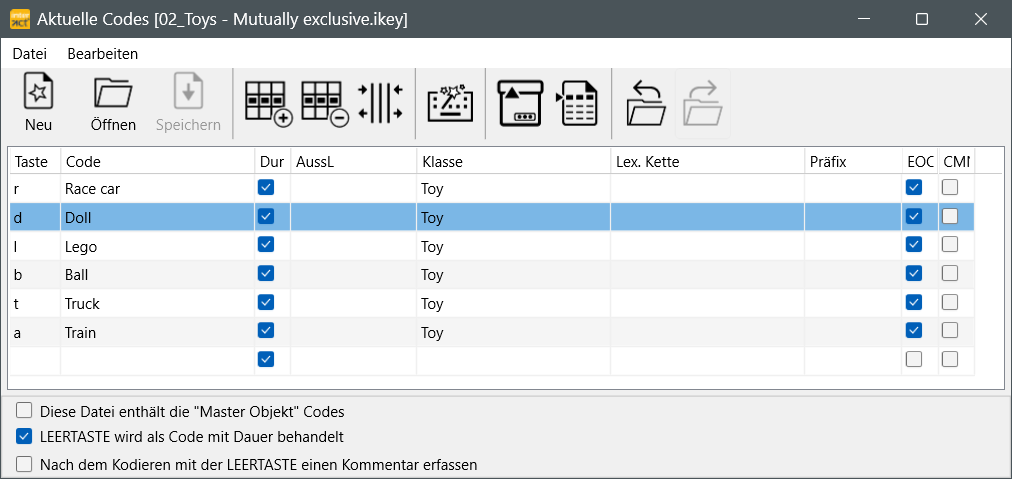This screenshot has height=479, width=1012.
Task: Click the AussL column header
Action: pos(354,162)
